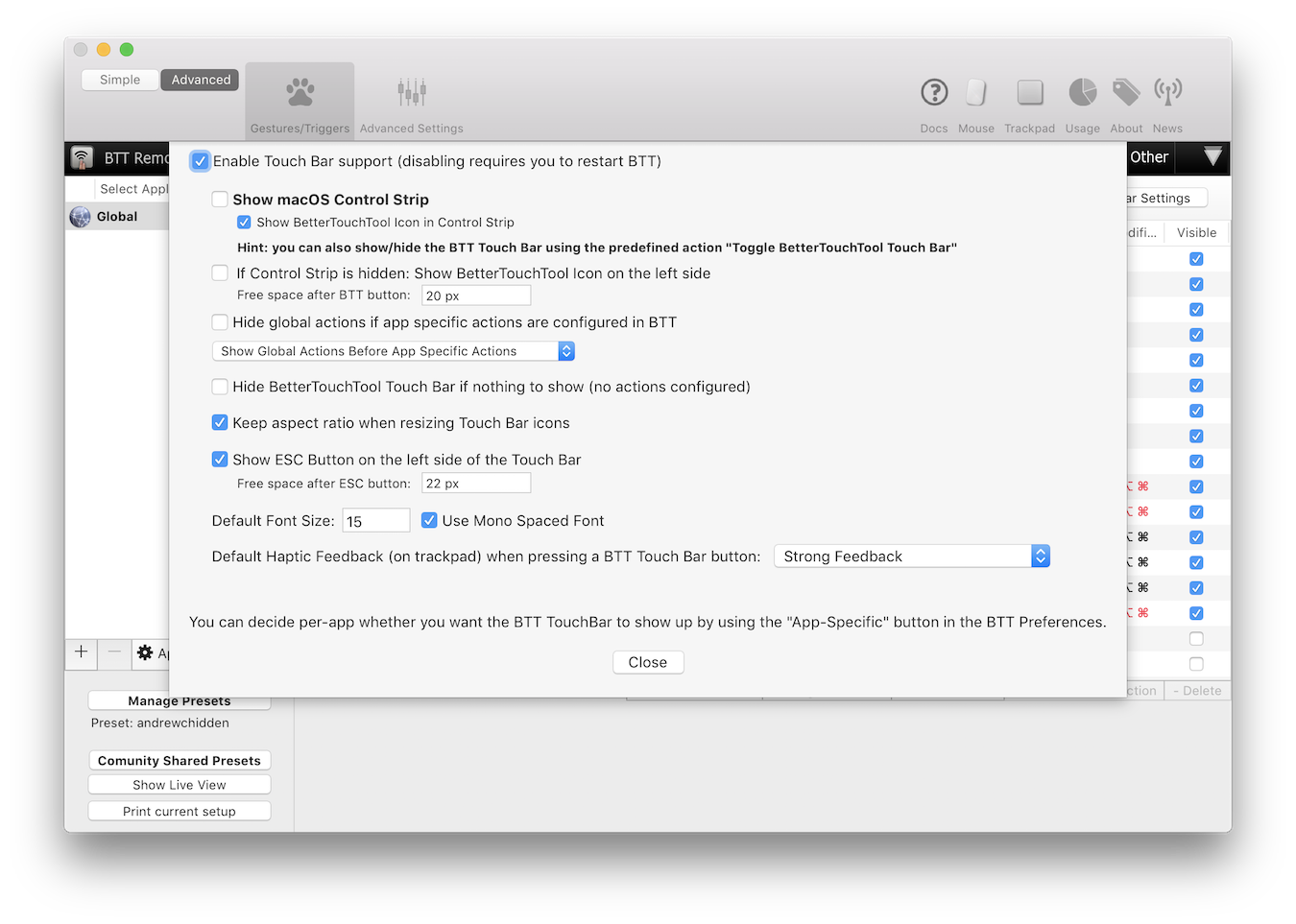The width and height of the screenshot is (1296, 924).
Task: Select the Other tab
Action: pyautogui.click(x=1149, y=156)
